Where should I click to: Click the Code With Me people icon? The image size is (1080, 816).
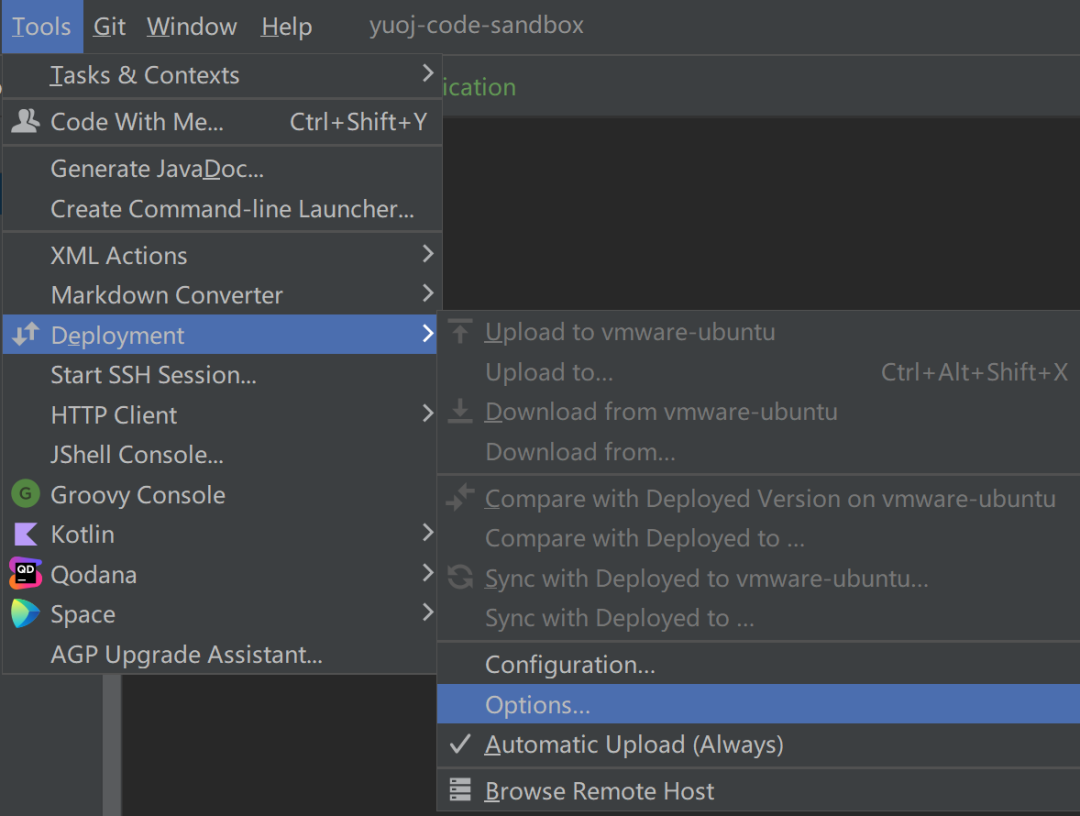(25, 122)
